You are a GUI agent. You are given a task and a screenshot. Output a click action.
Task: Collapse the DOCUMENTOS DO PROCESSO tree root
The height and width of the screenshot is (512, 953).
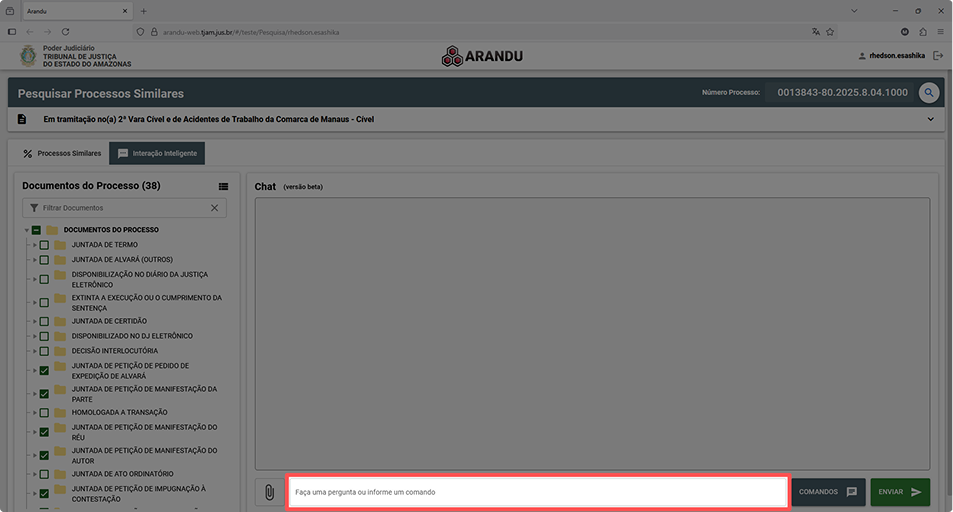point(27,230)
